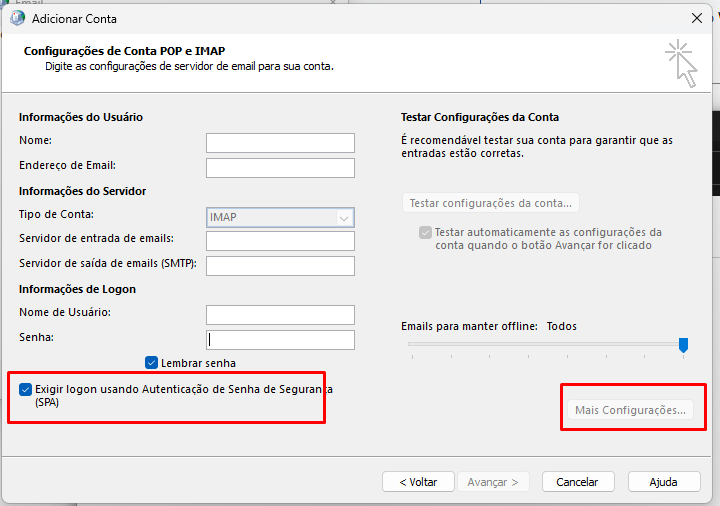Click Testar configurações da conta button
Image resolution: width=720 pixels, height=506 pixels.
490,203
